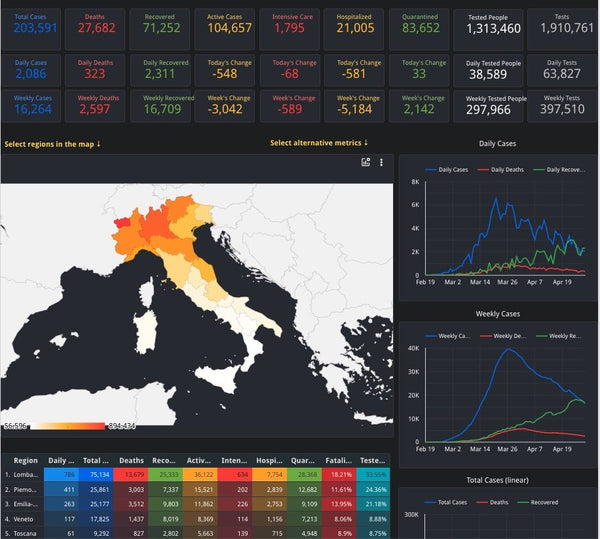Select the Intensive Care 1,795 scorecard
The width and height of the screenshot is (600, 539).
290,29
